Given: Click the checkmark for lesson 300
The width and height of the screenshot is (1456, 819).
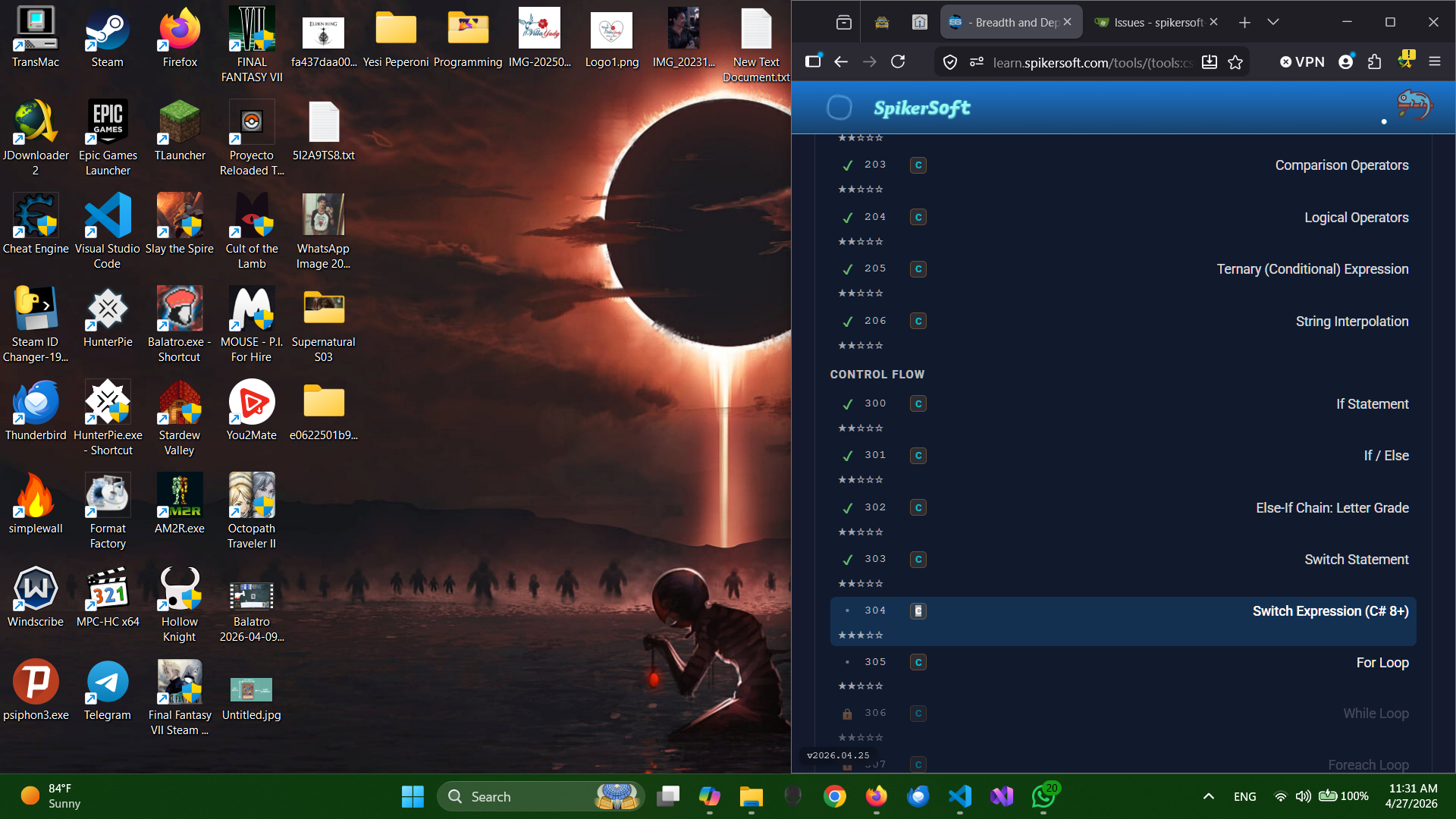Looking at the screenshot, I should (848, 404).
